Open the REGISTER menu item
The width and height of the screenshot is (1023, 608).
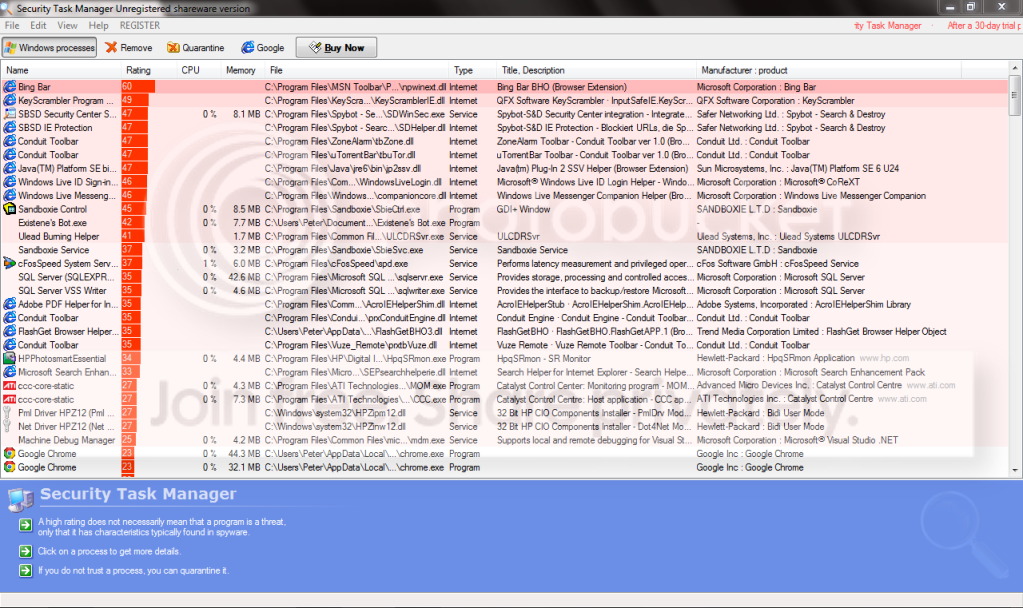pyautogui.click(x=140, y=25)
